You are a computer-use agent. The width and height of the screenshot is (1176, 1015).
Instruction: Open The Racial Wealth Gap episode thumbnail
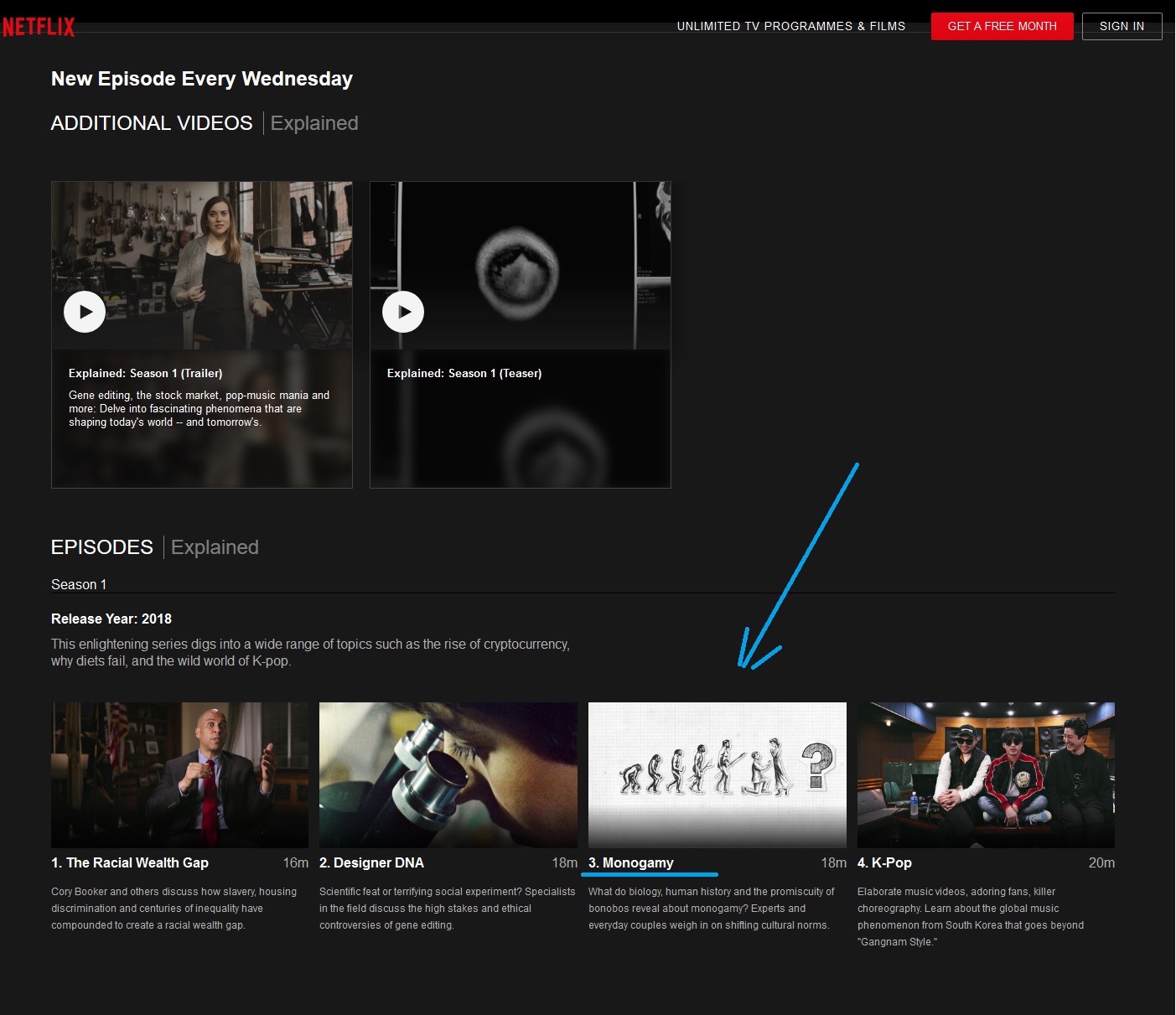(179, 775)
